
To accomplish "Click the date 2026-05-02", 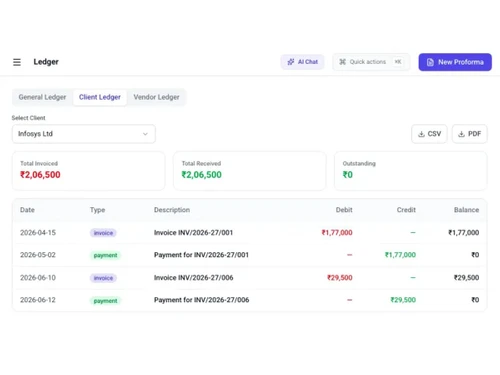I will coord(38,255).
